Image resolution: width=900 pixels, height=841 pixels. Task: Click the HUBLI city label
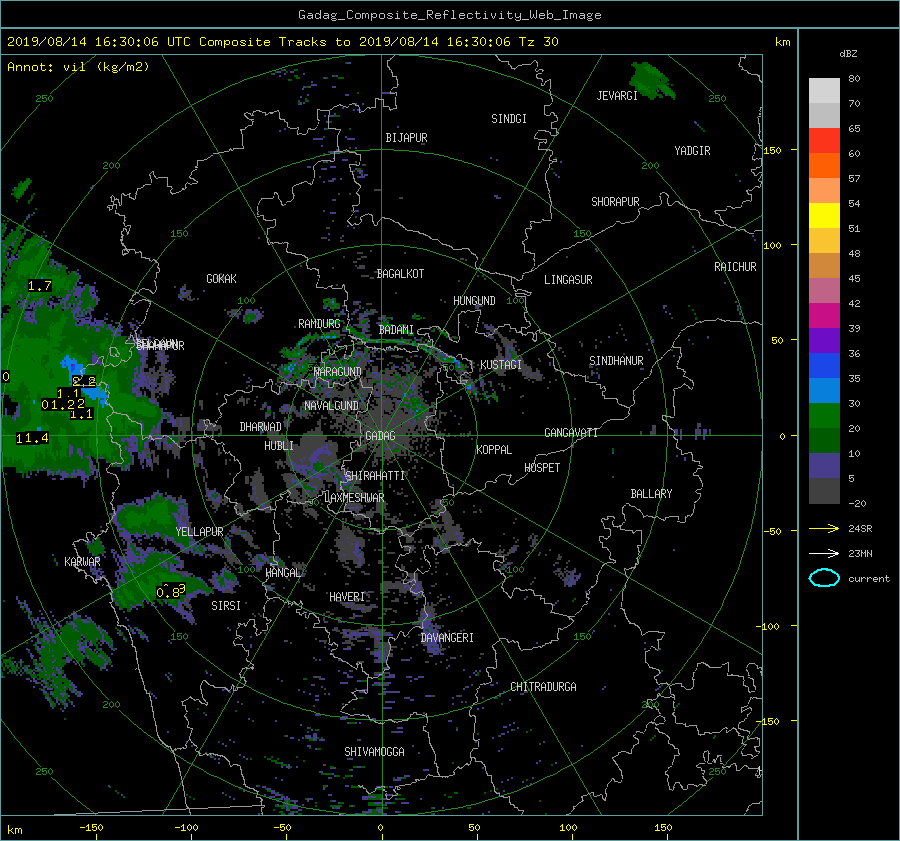[279, 446]
